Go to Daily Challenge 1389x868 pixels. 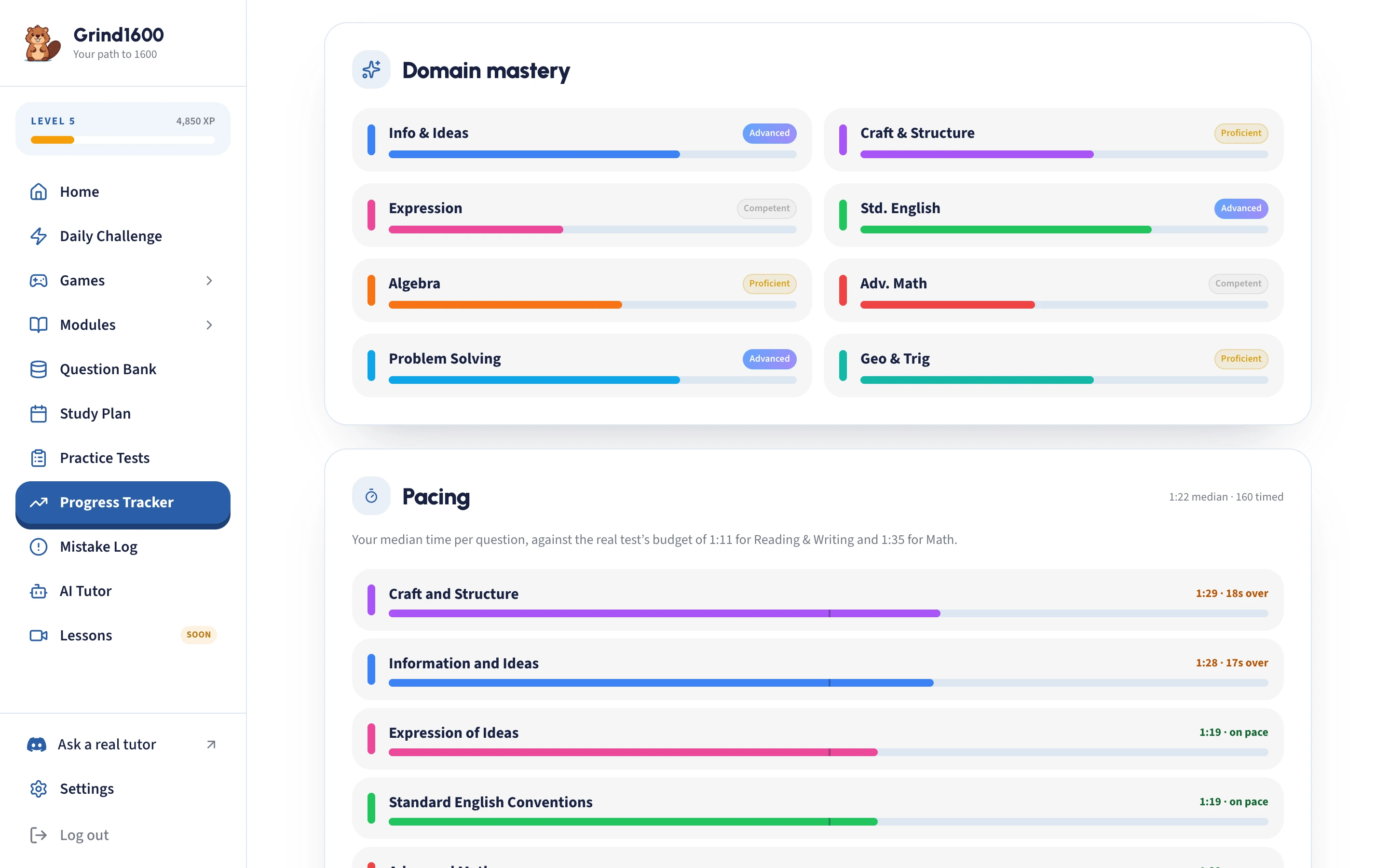click(123, 236)
